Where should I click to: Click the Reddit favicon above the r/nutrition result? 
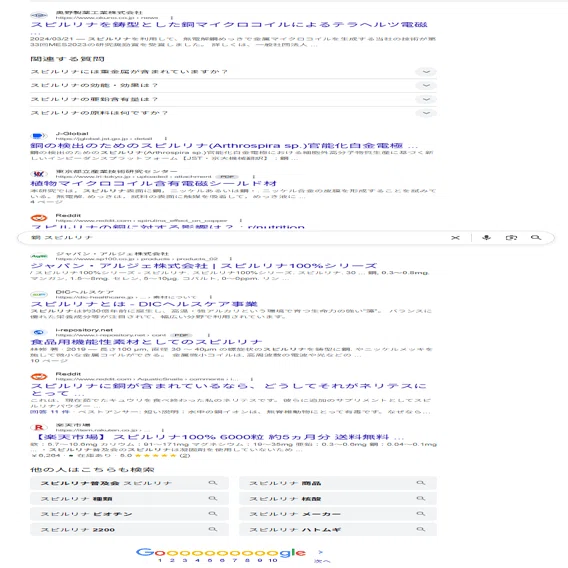point(39,218)
